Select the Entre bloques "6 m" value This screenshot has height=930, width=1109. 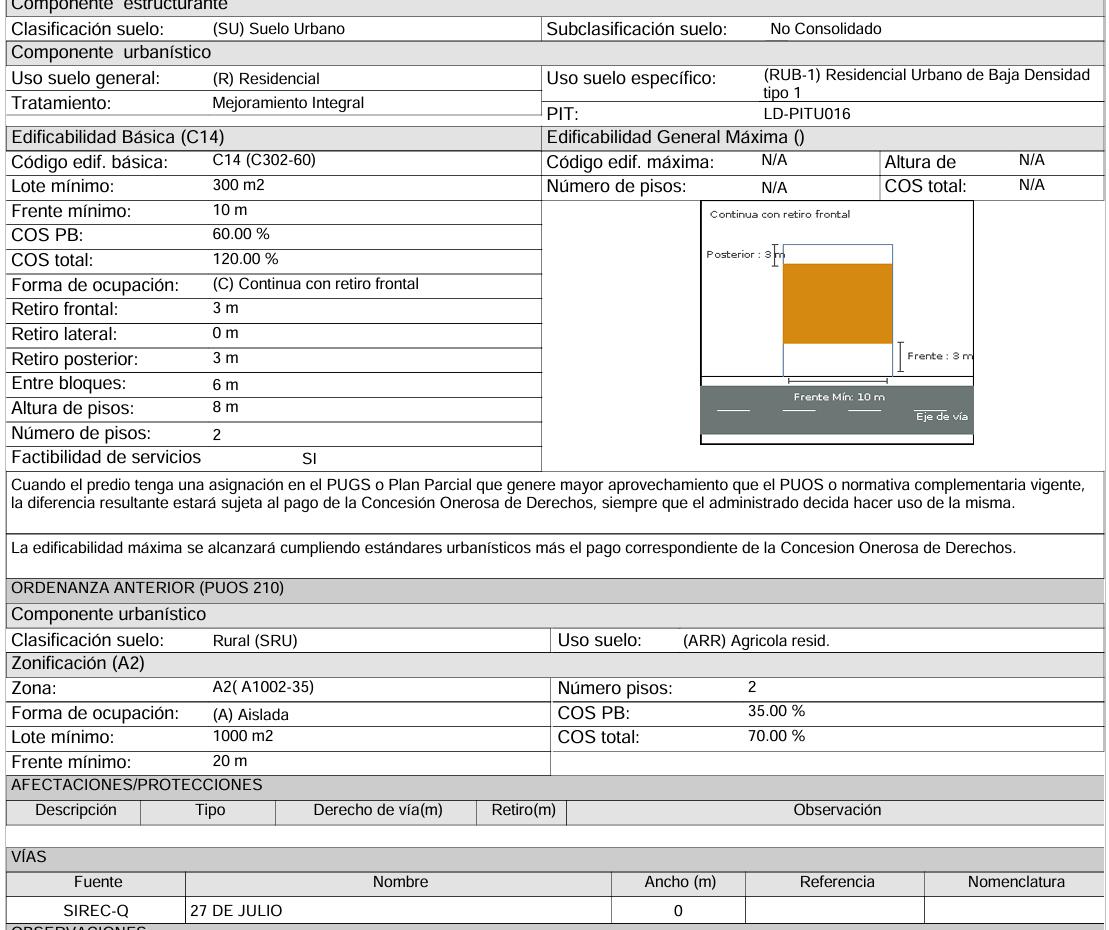pyautogui.click(x=226, y=385)
